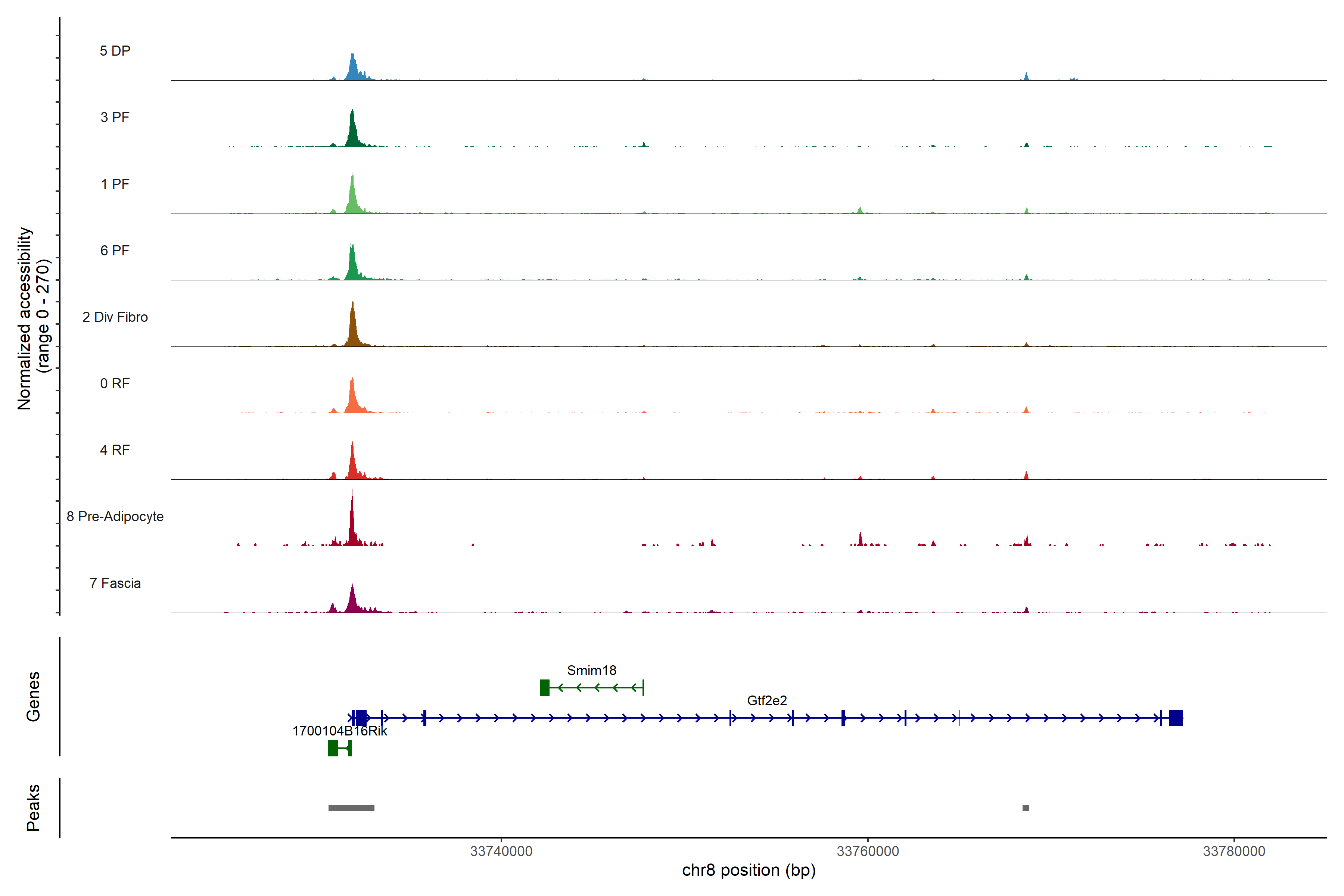Click the 2 Div Fibro track label
Viewport: 1344px width, 896px height.
[x=115, y=317]
